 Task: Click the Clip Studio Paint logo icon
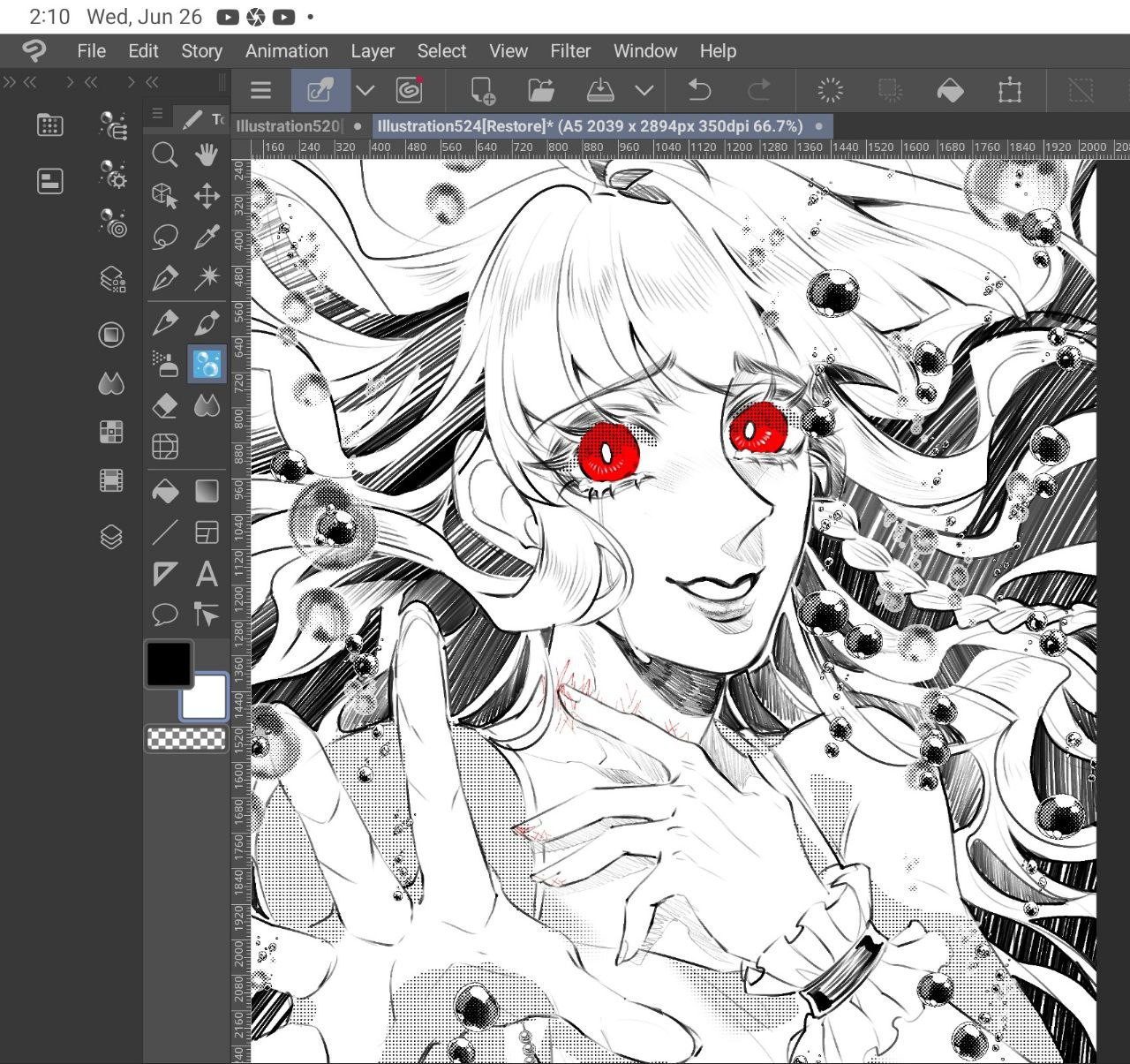click(34, 50)
